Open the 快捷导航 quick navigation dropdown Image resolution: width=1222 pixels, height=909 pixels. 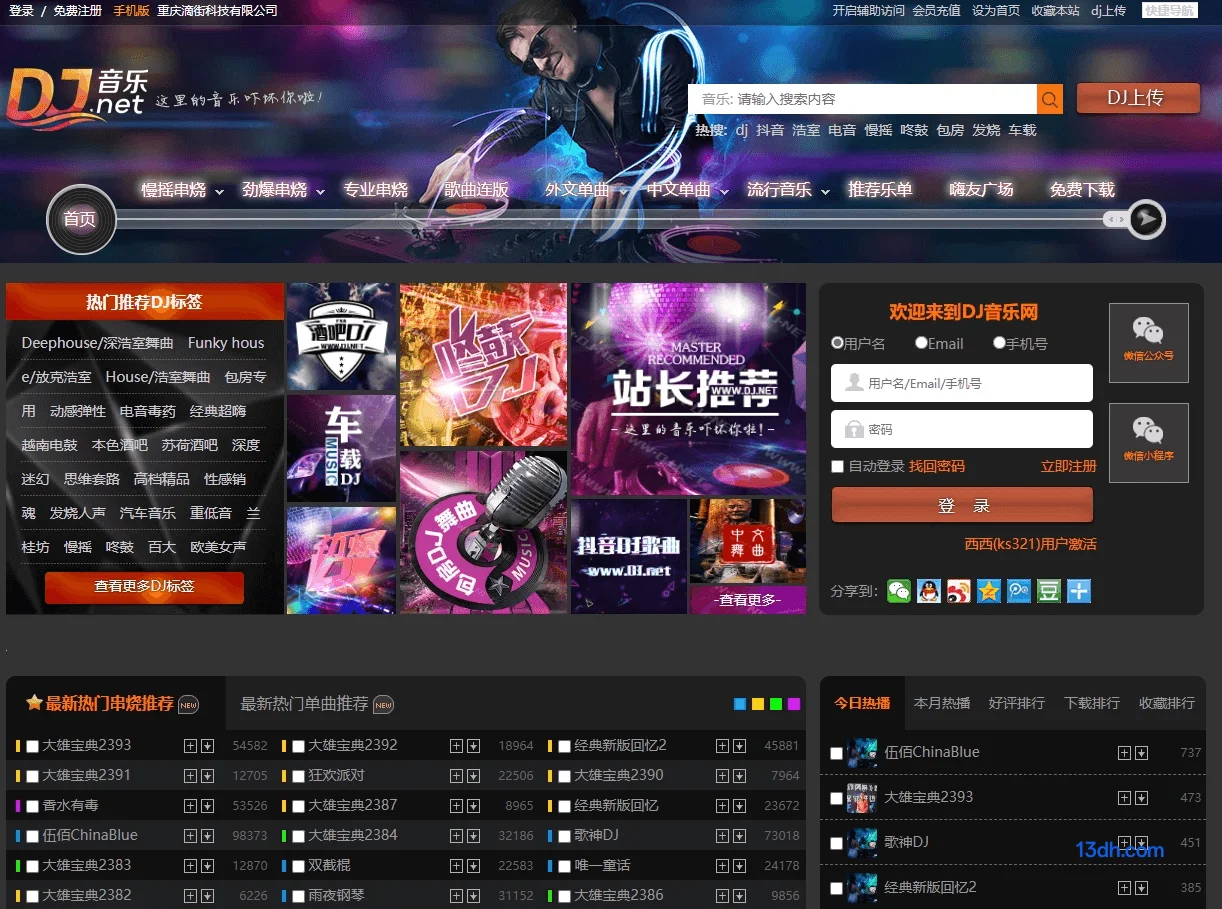click(x=1170, y=10)
